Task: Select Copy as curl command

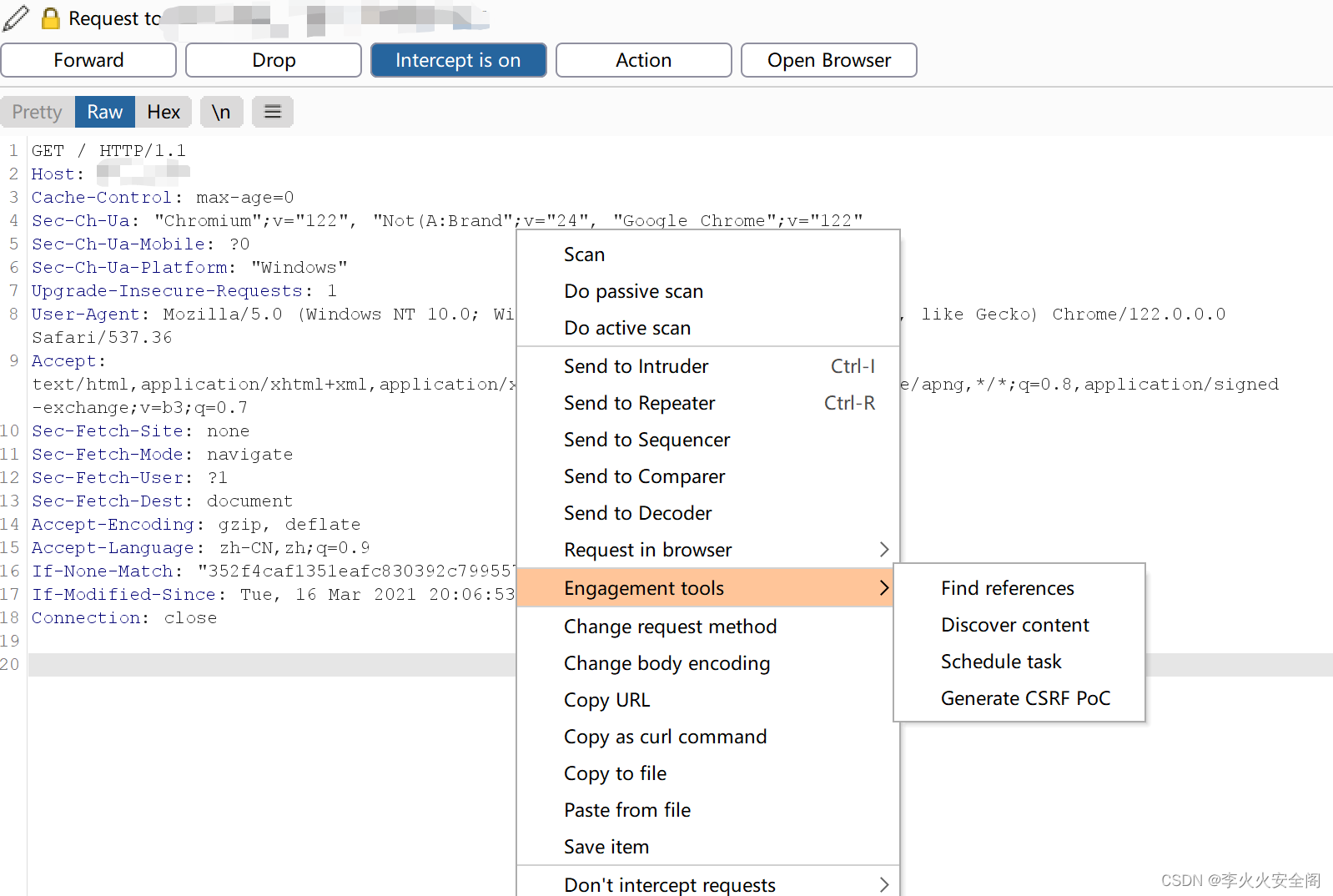Action: (x=708, y=737)
